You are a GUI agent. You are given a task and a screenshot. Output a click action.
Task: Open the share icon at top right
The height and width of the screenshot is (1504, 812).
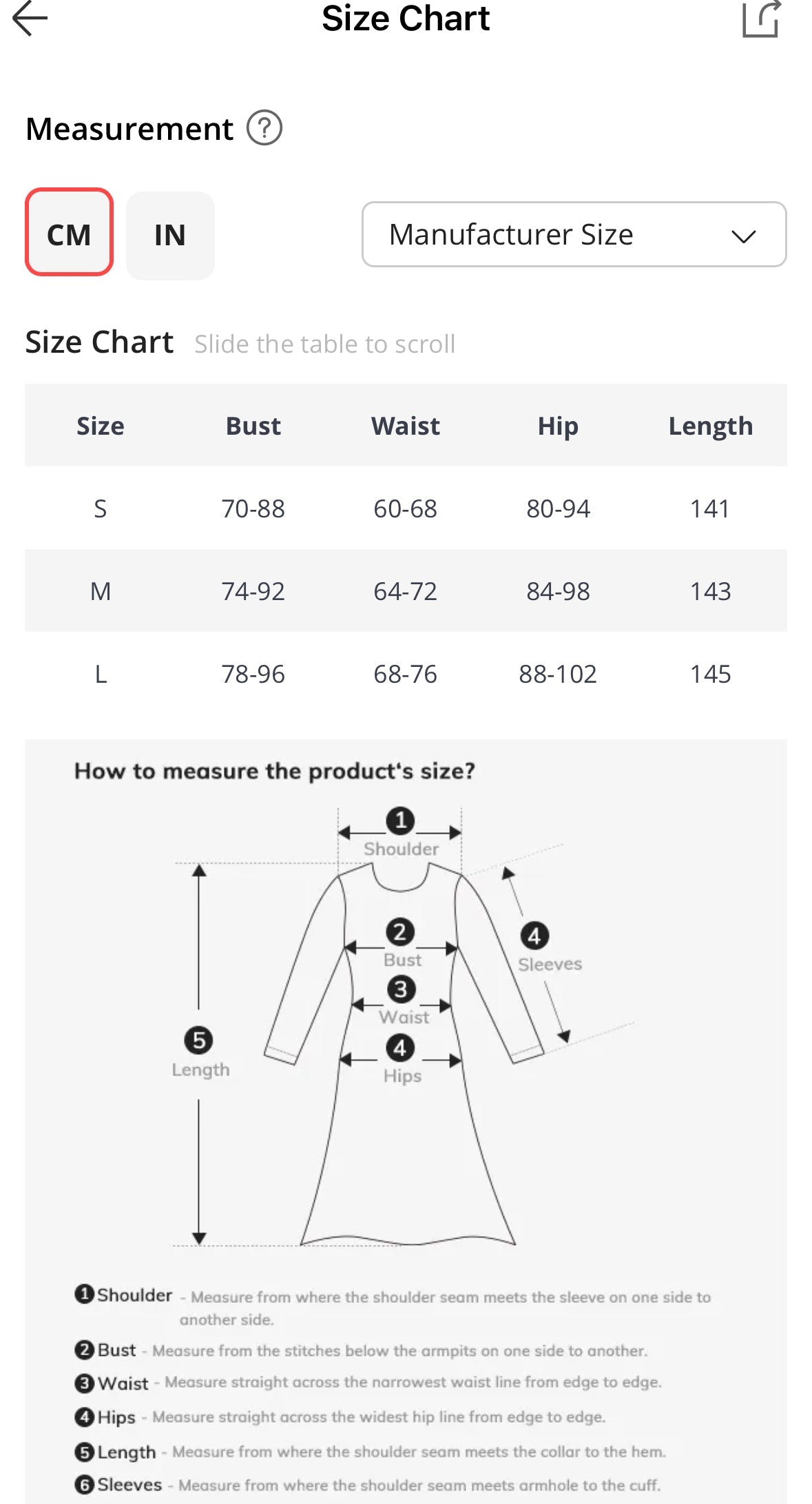click(762, 19)
